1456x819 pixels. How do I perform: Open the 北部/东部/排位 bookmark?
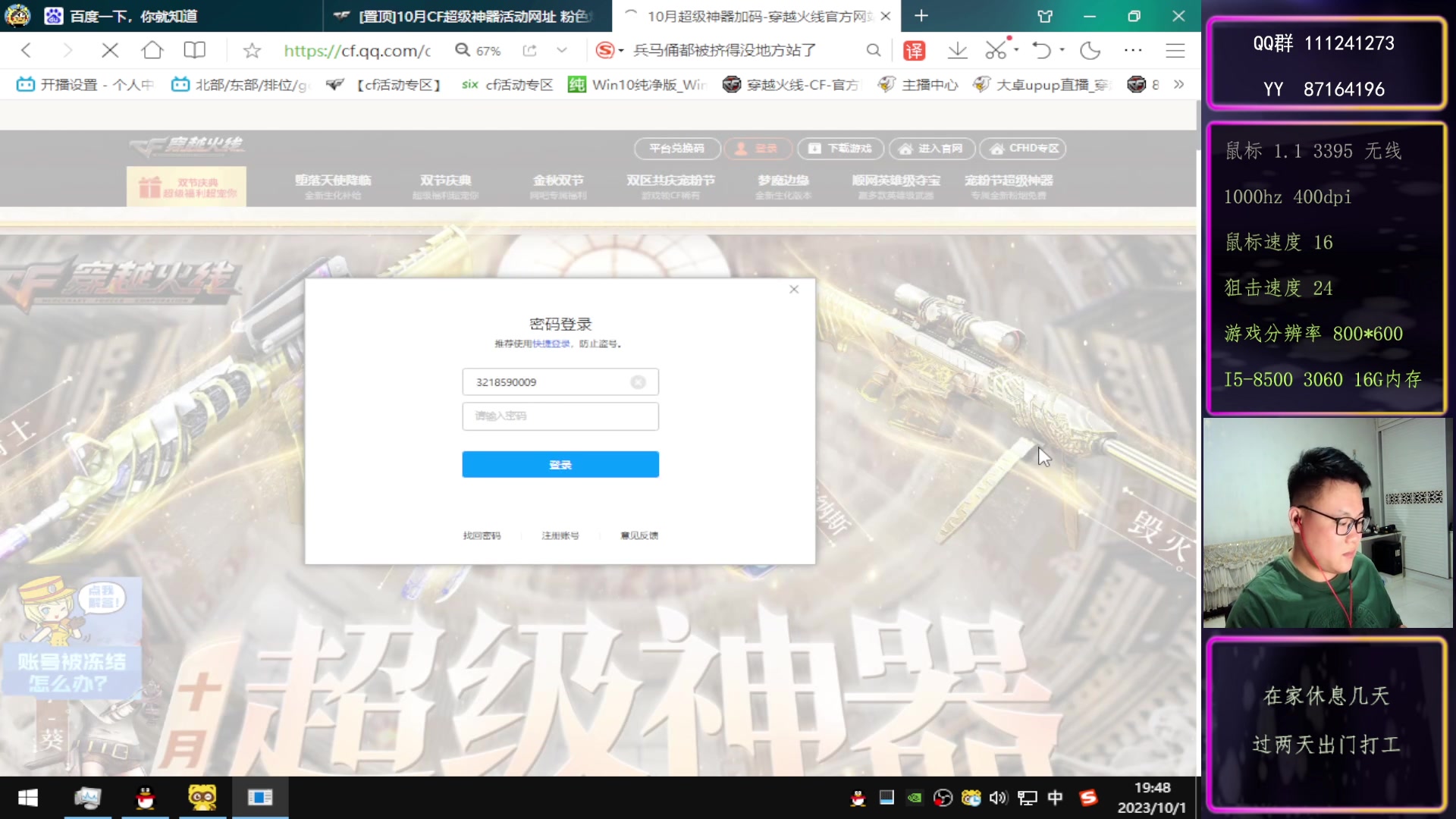pos(240,85)
